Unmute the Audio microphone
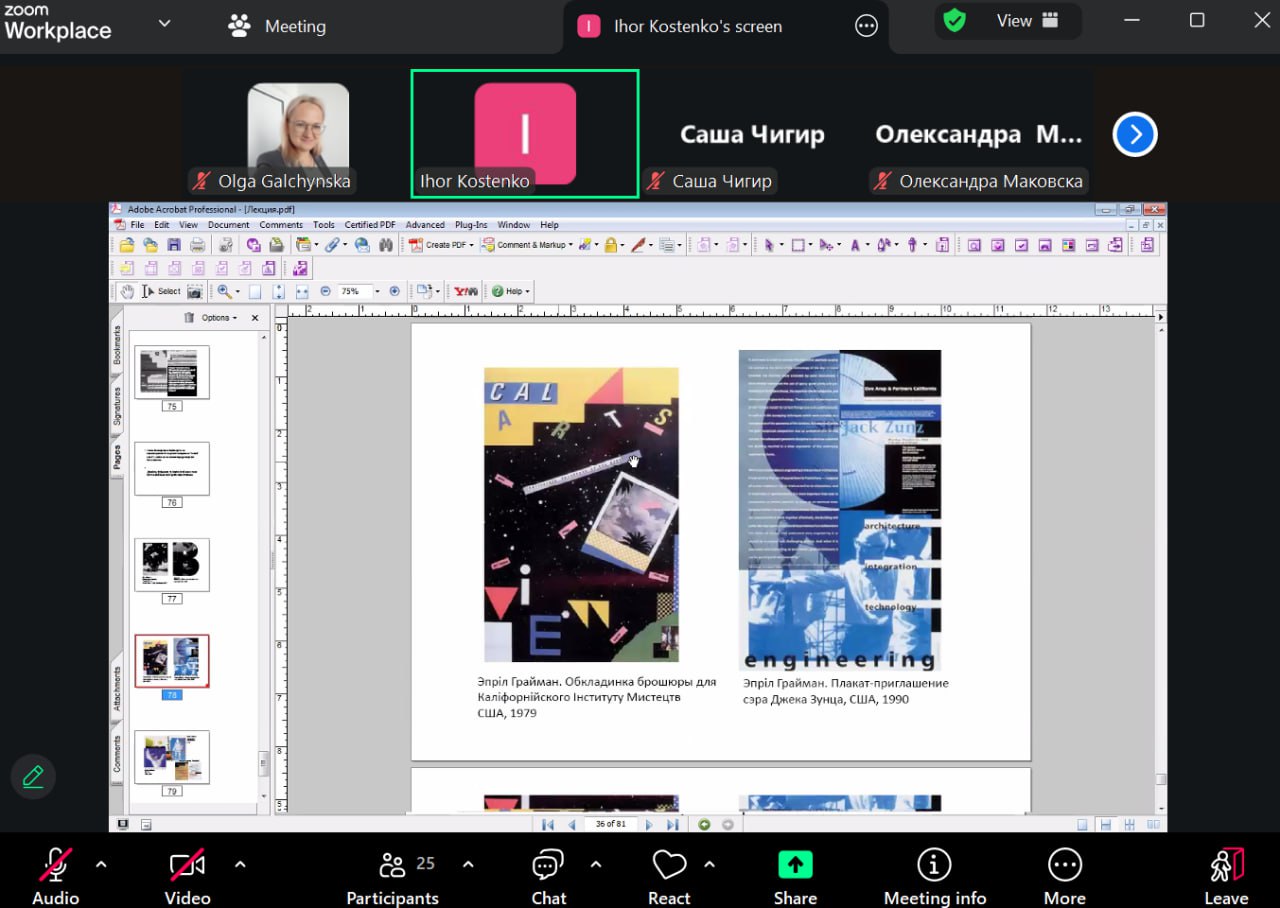The width and height of the screenshot is (1280, 908). pos(55,865)
